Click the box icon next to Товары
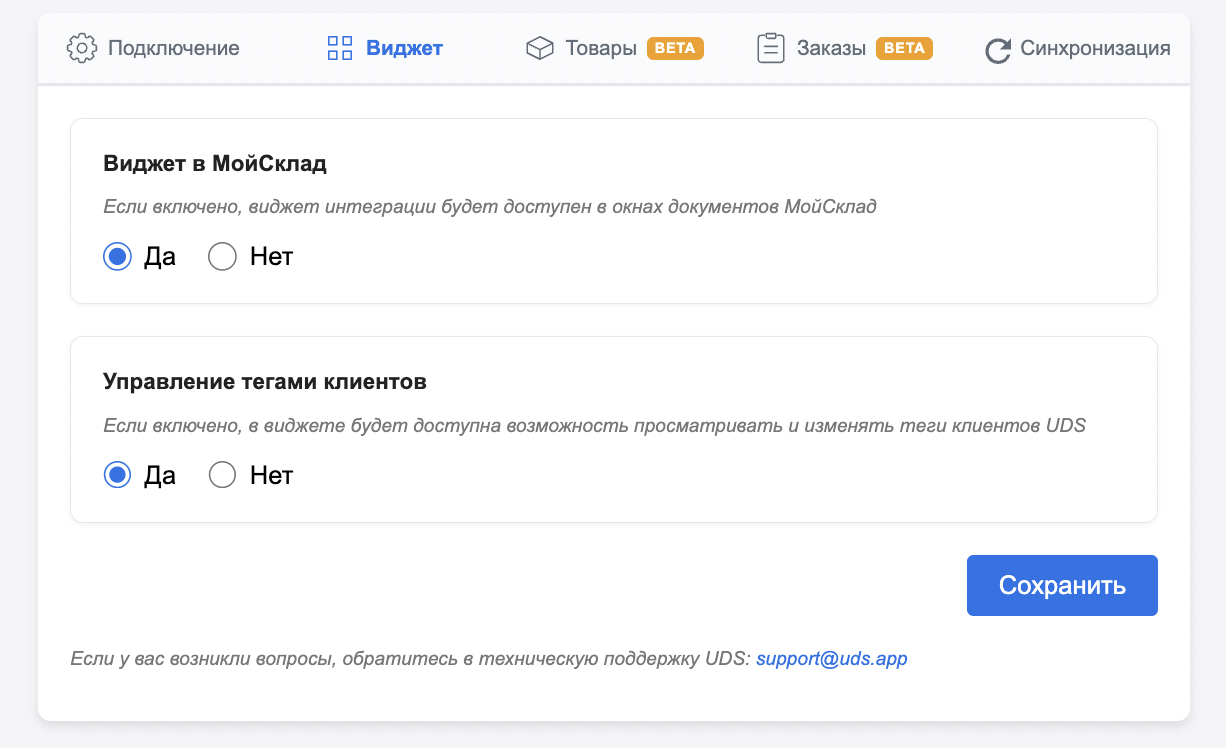The width and height of the screenshot is (1226, 748). pos(540,48)
